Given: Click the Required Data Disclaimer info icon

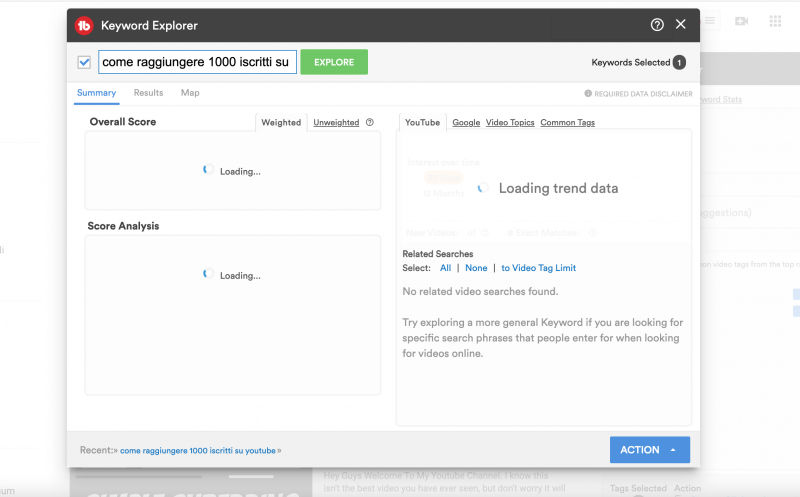Looking at the screenshot, I should [x=588, y=94].
